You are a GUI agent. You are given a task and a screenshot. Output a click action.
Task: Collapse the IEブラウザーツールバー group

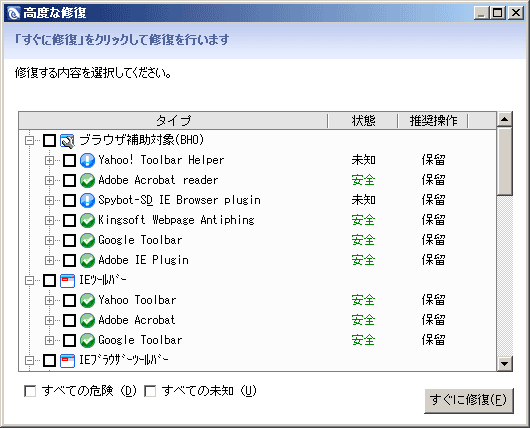[30, 360]
